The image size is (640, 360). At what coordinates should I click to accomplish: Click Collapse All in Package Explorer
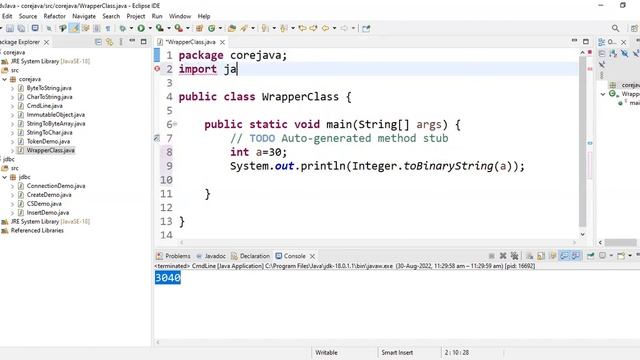pyautogui.click(x=98, y=42)
